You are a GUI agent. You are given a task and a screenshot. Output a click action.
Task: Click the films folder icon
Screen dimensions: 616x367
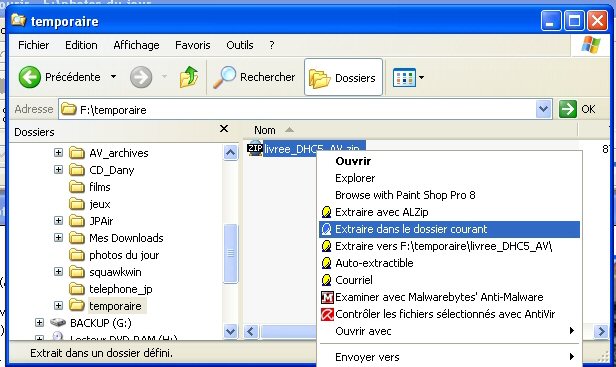[77, 187]
